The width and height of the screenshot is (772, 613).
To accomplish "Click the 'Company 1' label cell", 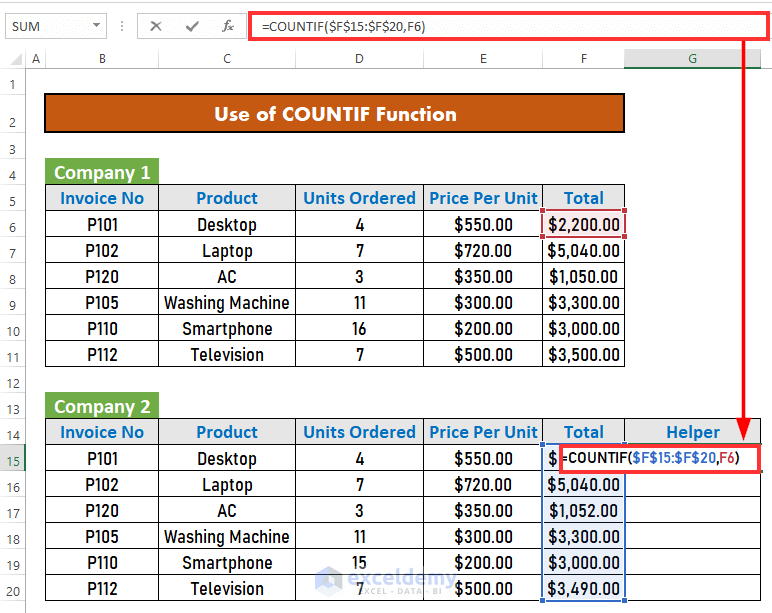I will click(x=102, y=172).
